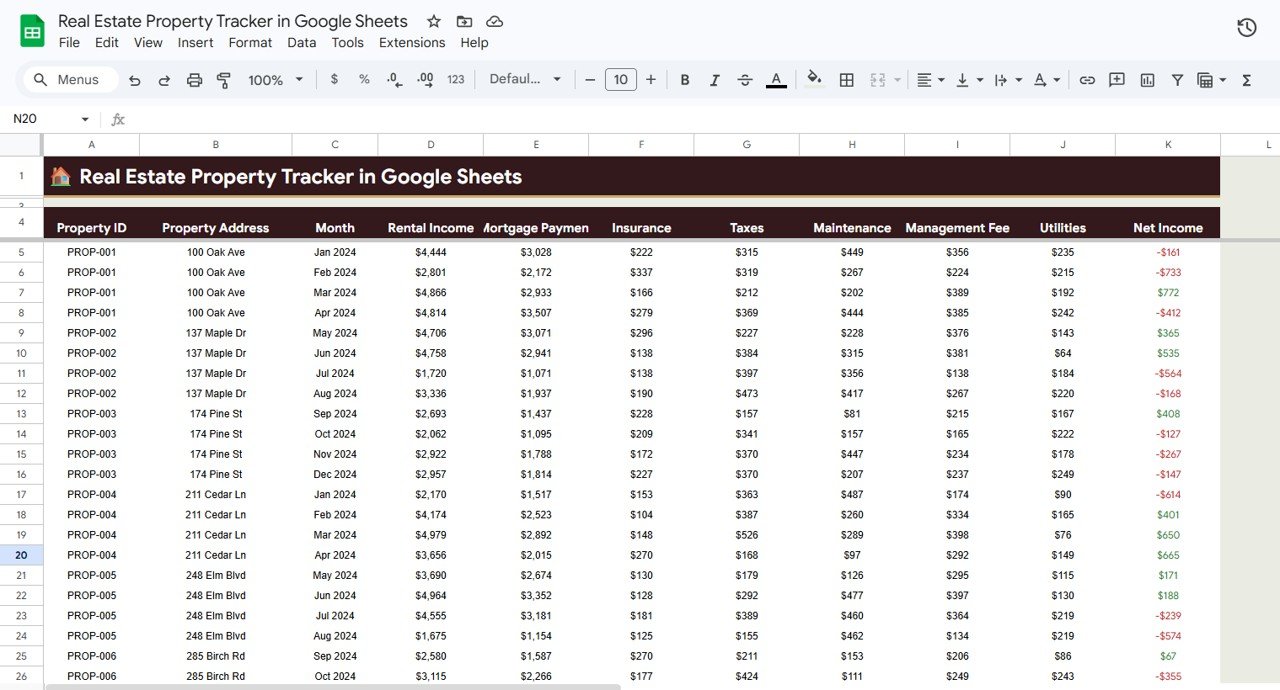Decrease font size with minus button
Image resolution: width=1280 pixels, height=690 pixels.
(x=590, y=79)
